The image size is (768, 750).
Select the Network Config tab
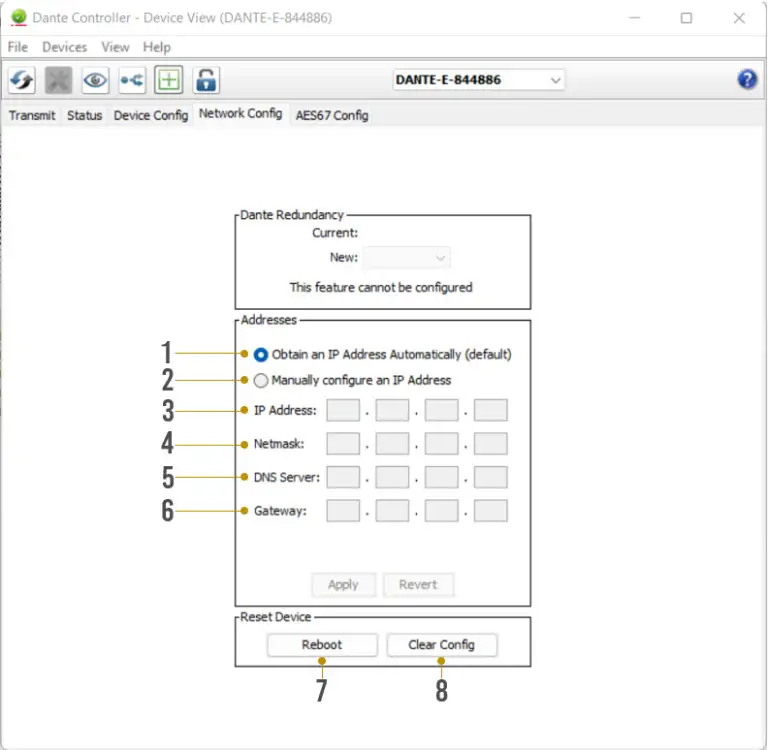pyautogui.click(x=240, y=114)
